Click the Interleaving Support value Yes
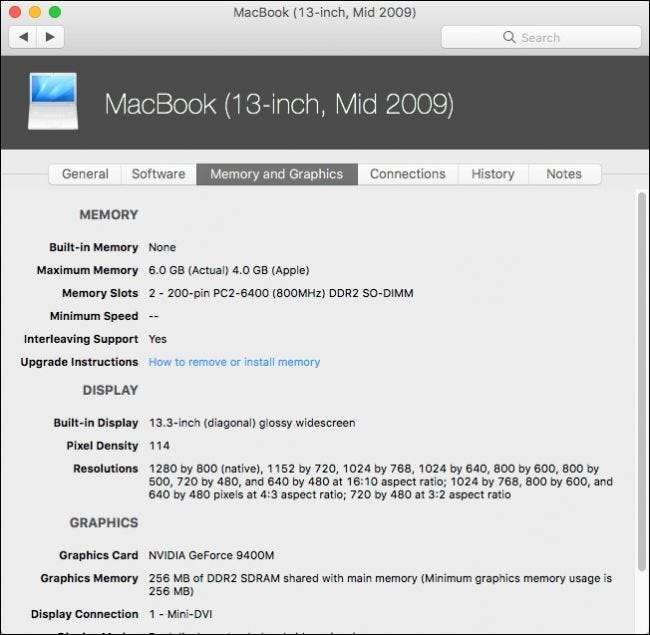 coord(158,339)
